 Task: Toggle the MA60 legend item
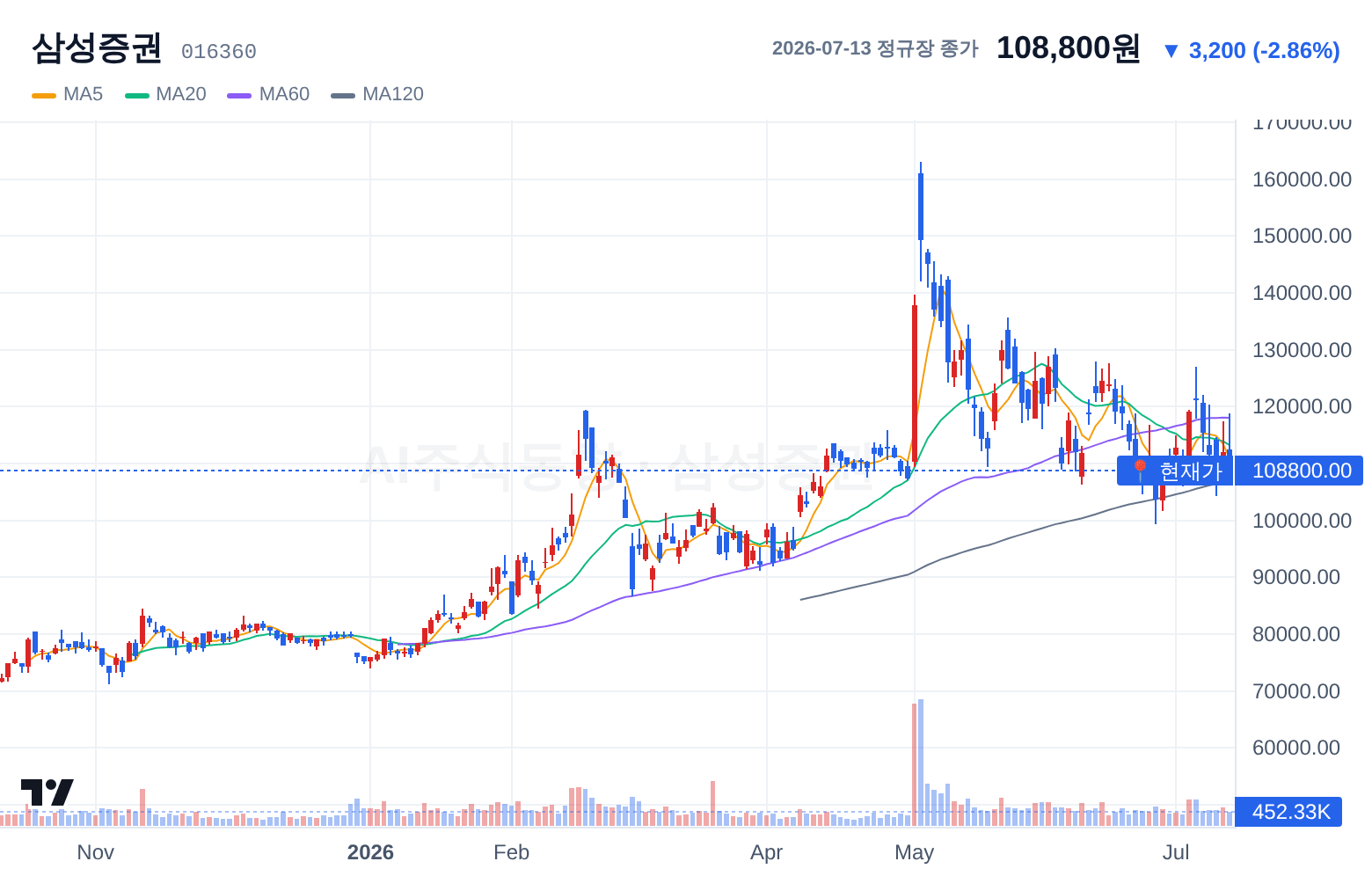[x=268, y=94]
